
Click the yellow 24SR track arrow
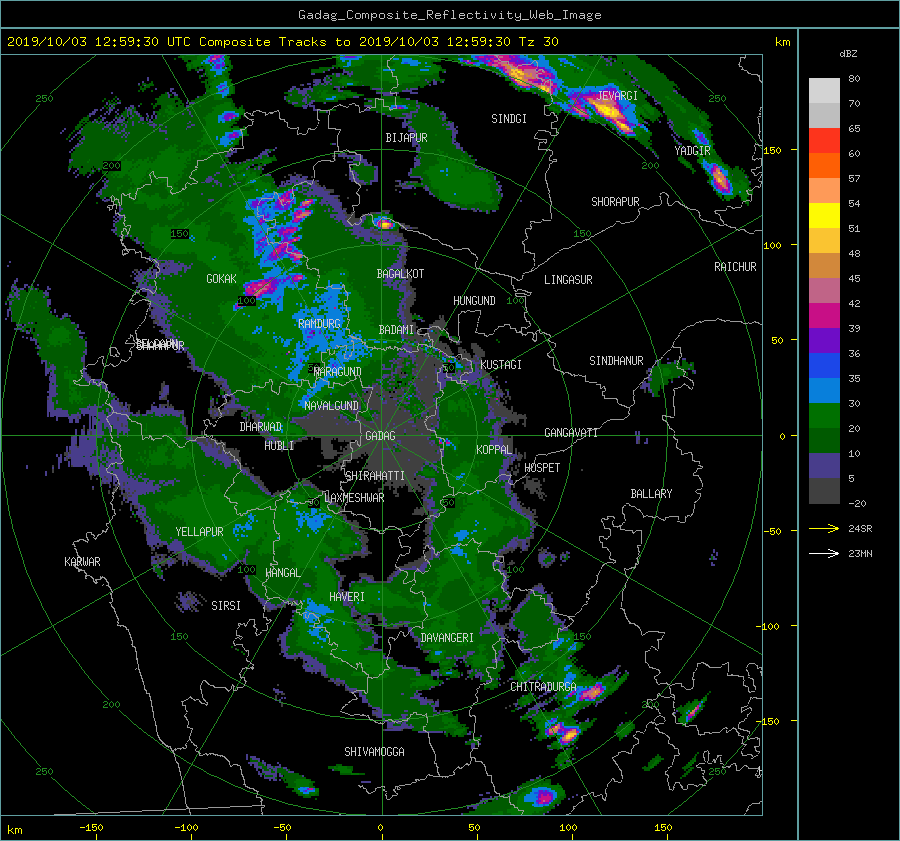pyautogui.click(x=824, y=528)
